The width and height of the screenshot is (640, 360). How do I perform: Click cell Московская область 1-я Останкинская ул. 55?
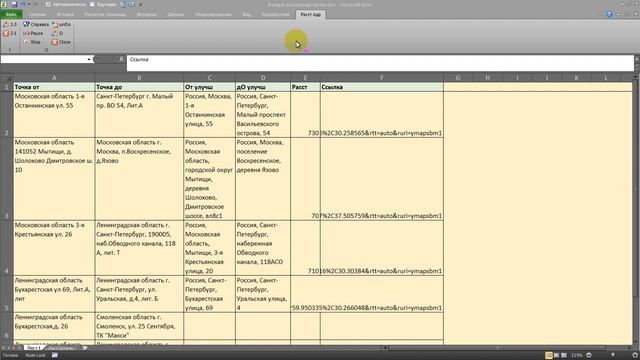coord(54,115)
